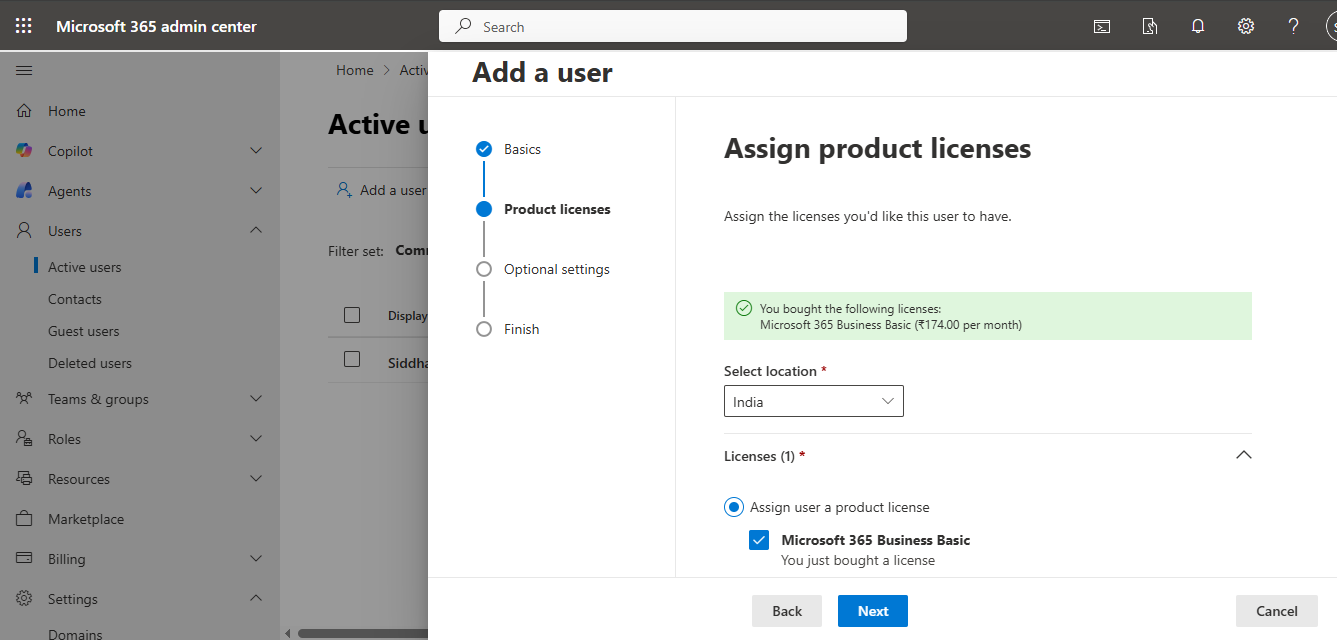Image resolution: width=1337 pixels, height=640 pixels.
Task: Open the settings gear in header
Action: click(1245, 27)
